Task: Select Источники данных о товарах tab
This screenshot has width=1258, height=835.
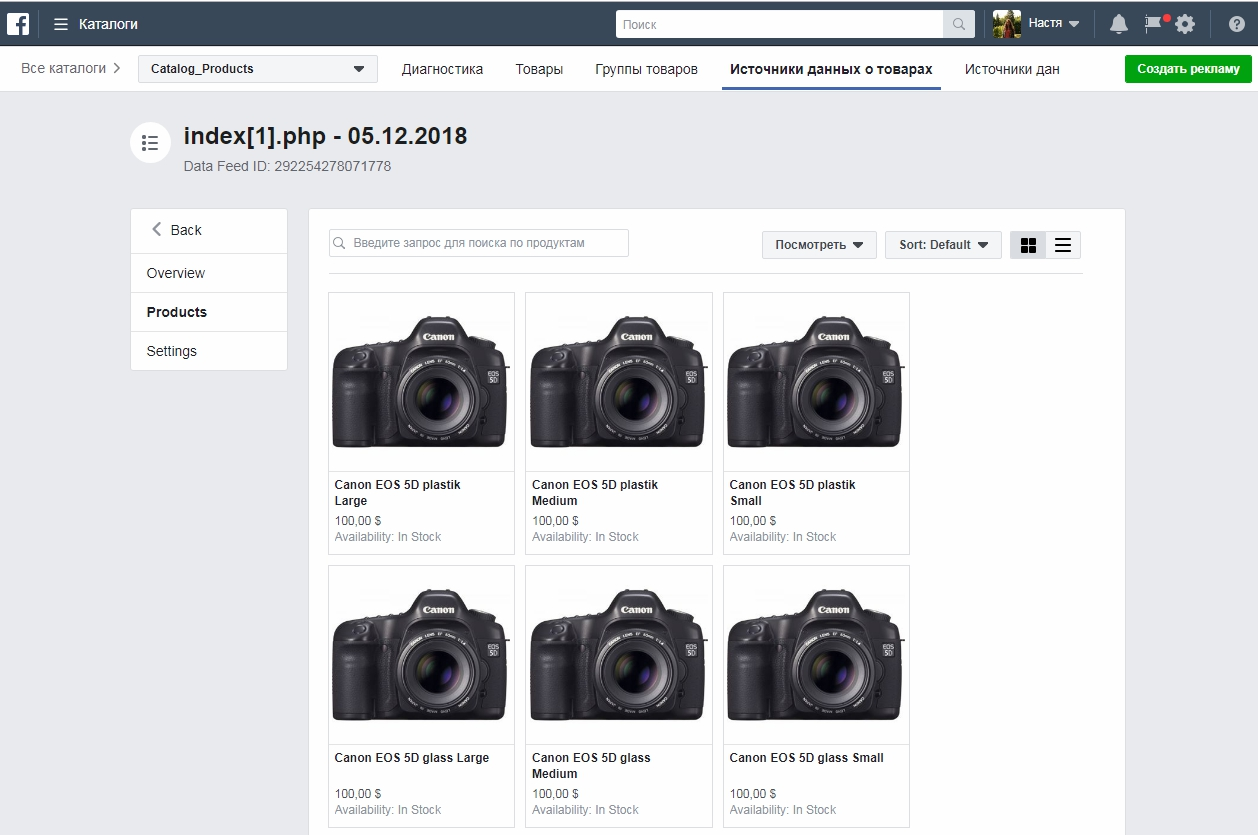Action: 831,69
